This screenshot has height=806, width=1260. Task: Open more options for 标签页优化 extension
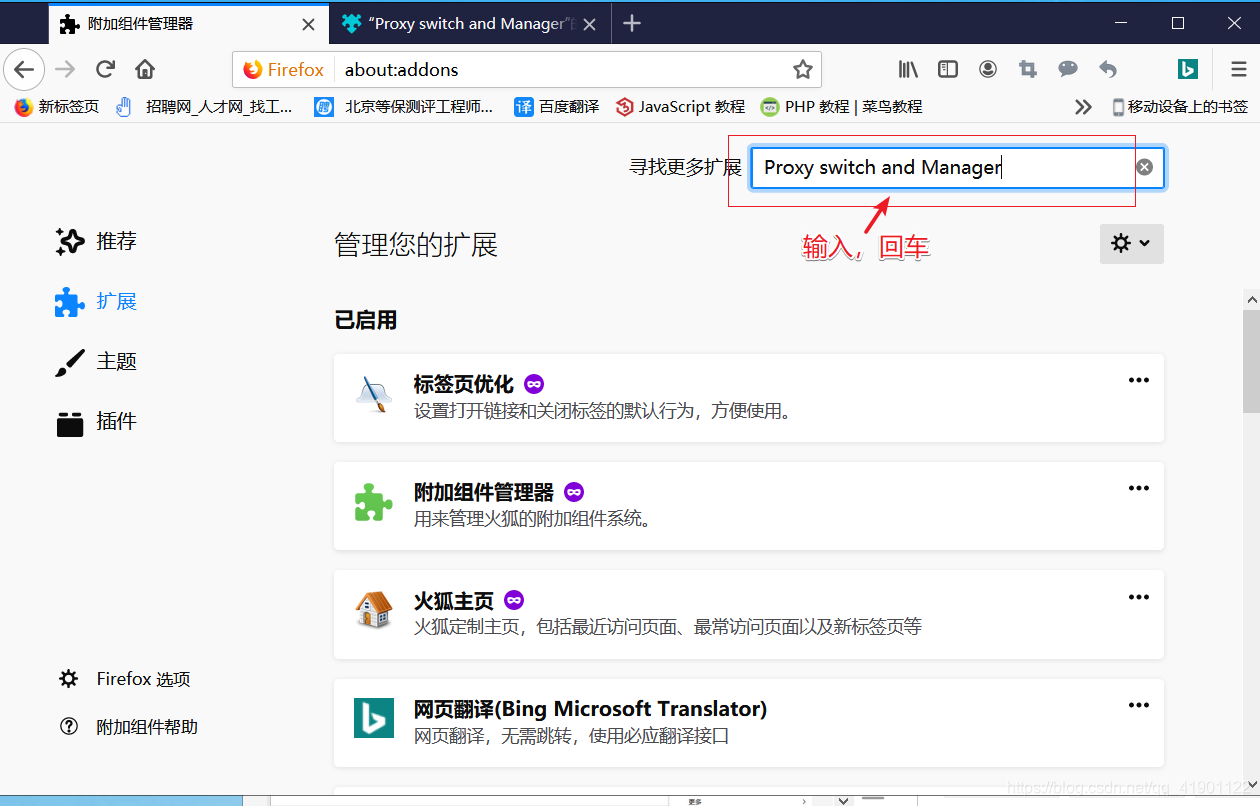click(x=1139, y=379)
